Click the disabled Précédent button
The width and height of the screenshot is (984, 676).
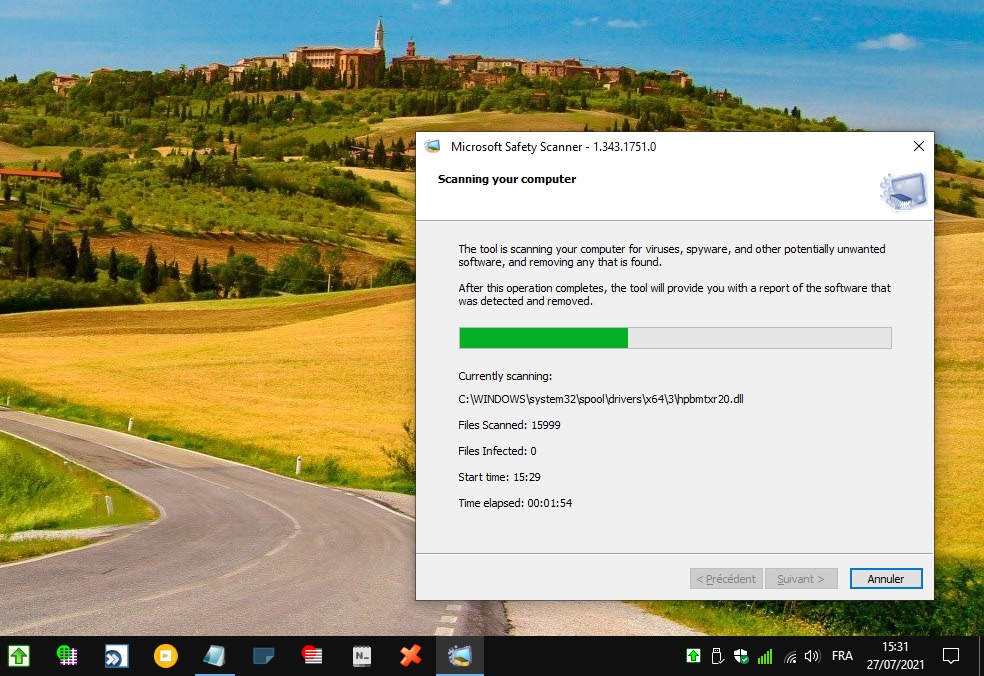[726, 579]
